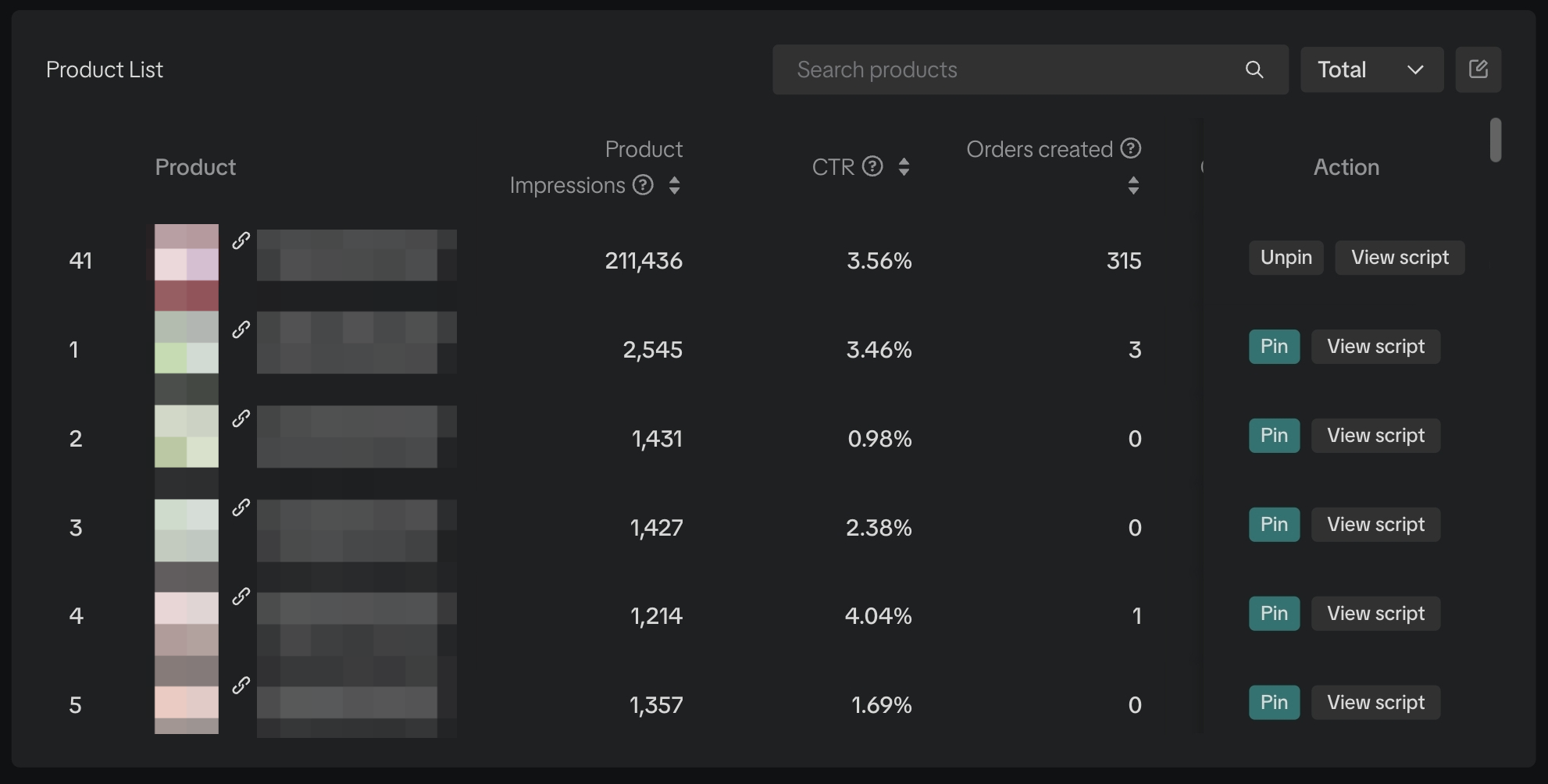Open the Total dropdown
This screenshot has width=1548, height=784.
[x=1371, y=69]
